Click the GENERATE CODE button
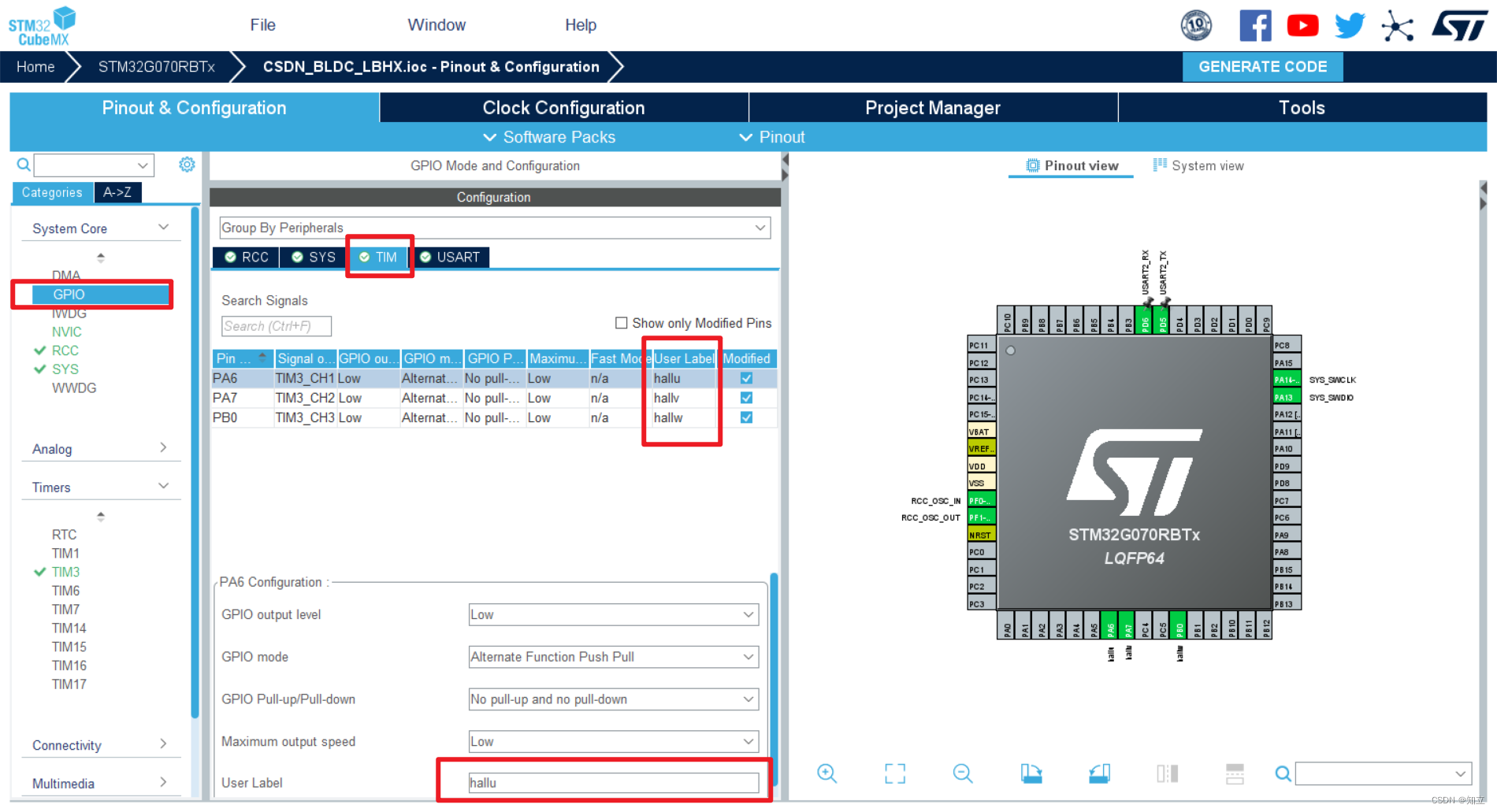The width and height of the screenshot is (1497, 812). click(1262, 67)
